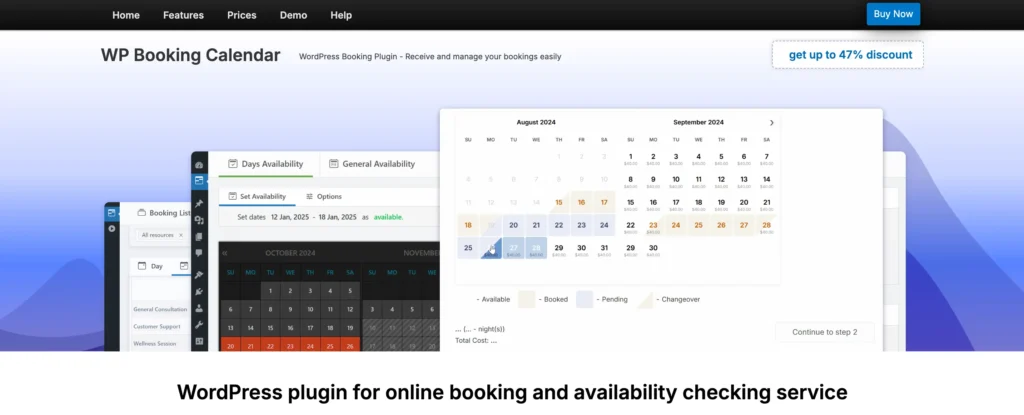The height and width of the screenshot is (415, 1024).
Task: Open the Pages icon in dark sidebar
Action: click(x=199, y=237)
